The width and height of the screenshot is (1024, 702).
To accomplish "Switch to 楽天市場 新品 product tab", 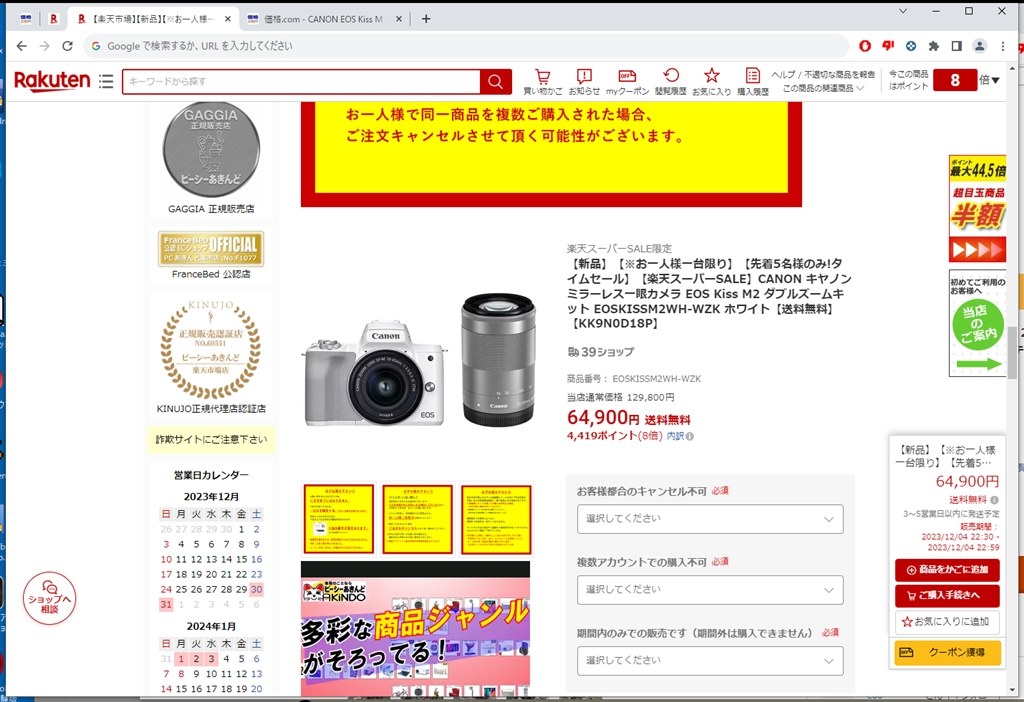I will [152, 19].
